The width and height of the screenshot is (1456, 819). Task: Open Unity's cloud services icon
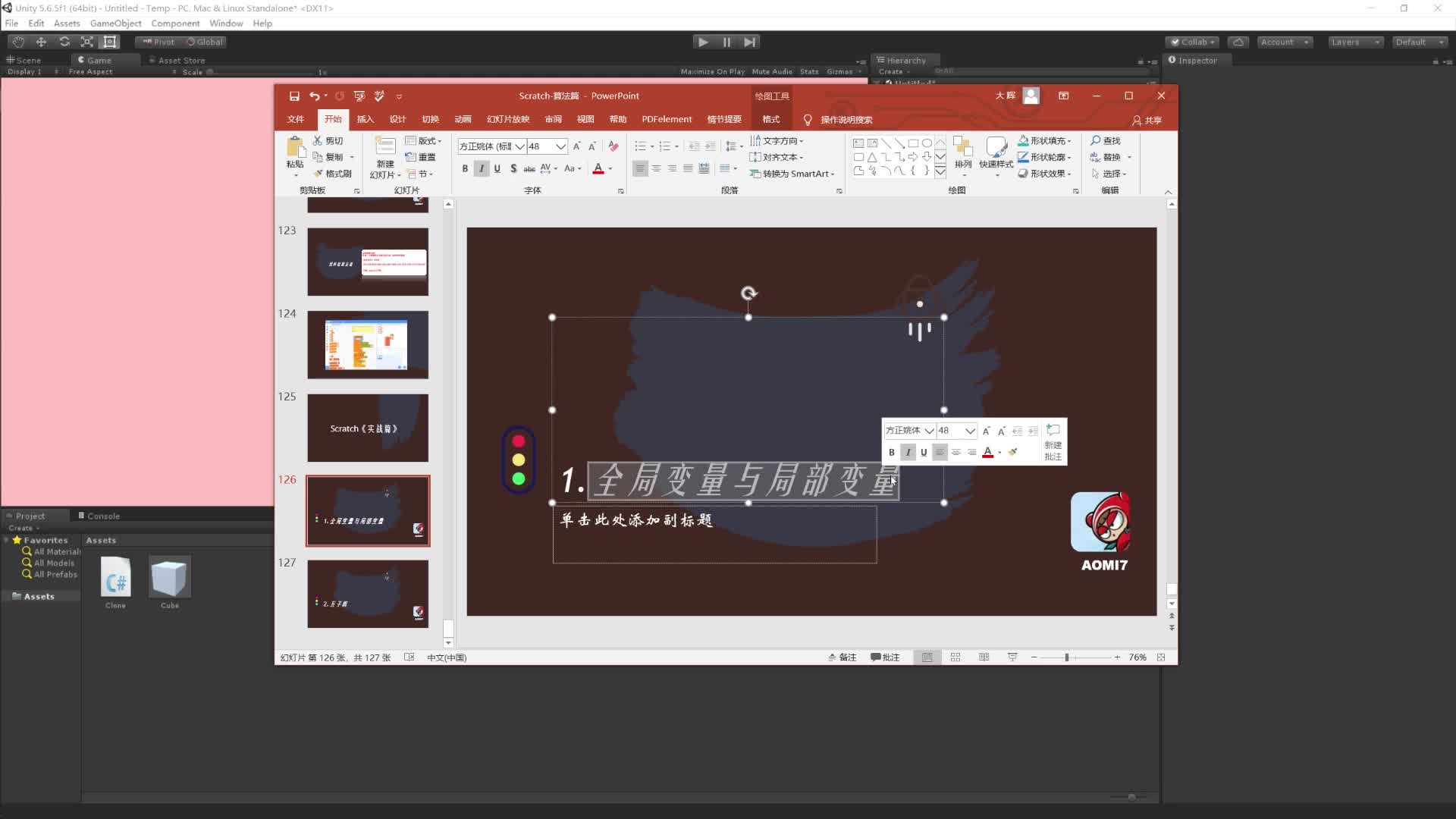point(1238,42)
